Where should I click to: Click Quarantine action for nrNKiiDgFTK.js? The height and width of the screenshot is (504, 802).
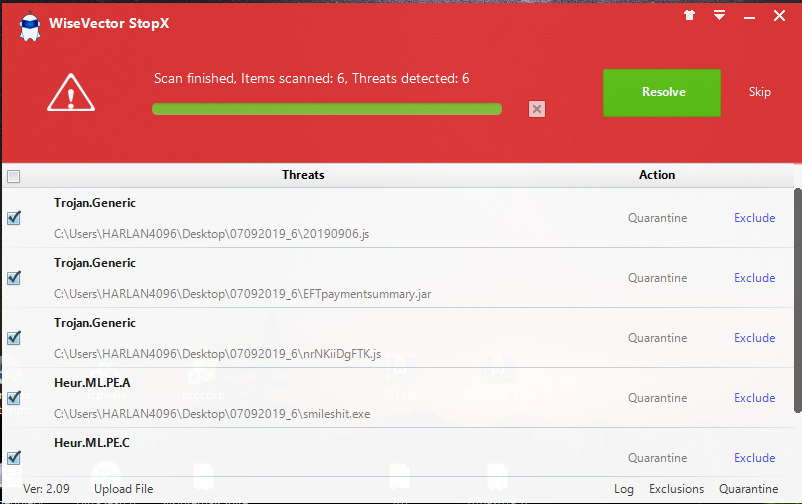coord(657,338)
